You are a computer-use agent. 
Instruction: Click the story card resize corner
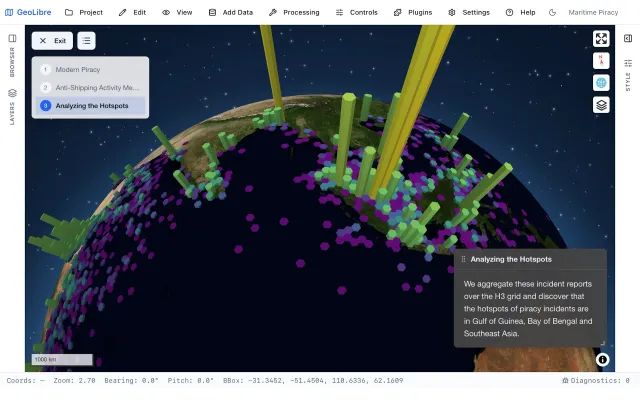(x=602, y=343)
